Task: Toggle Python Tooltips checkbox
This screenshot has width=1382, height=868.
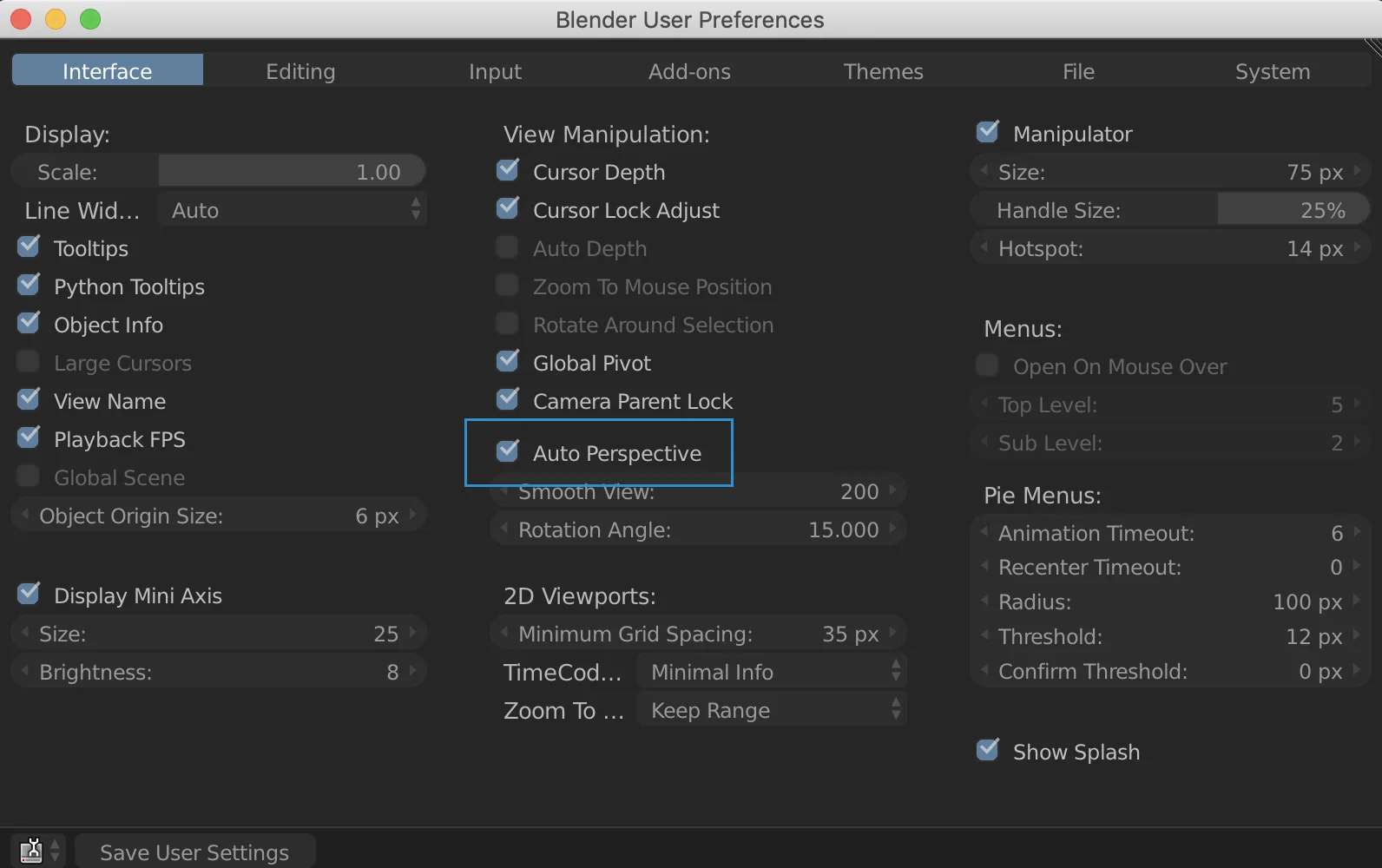Action: click(29, 286)
